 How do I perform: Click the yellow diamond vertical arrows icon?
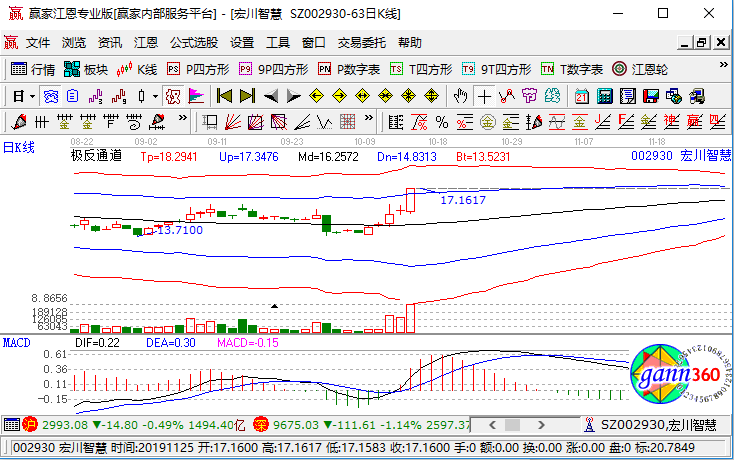pyautogui.click(x=431, y=96)
